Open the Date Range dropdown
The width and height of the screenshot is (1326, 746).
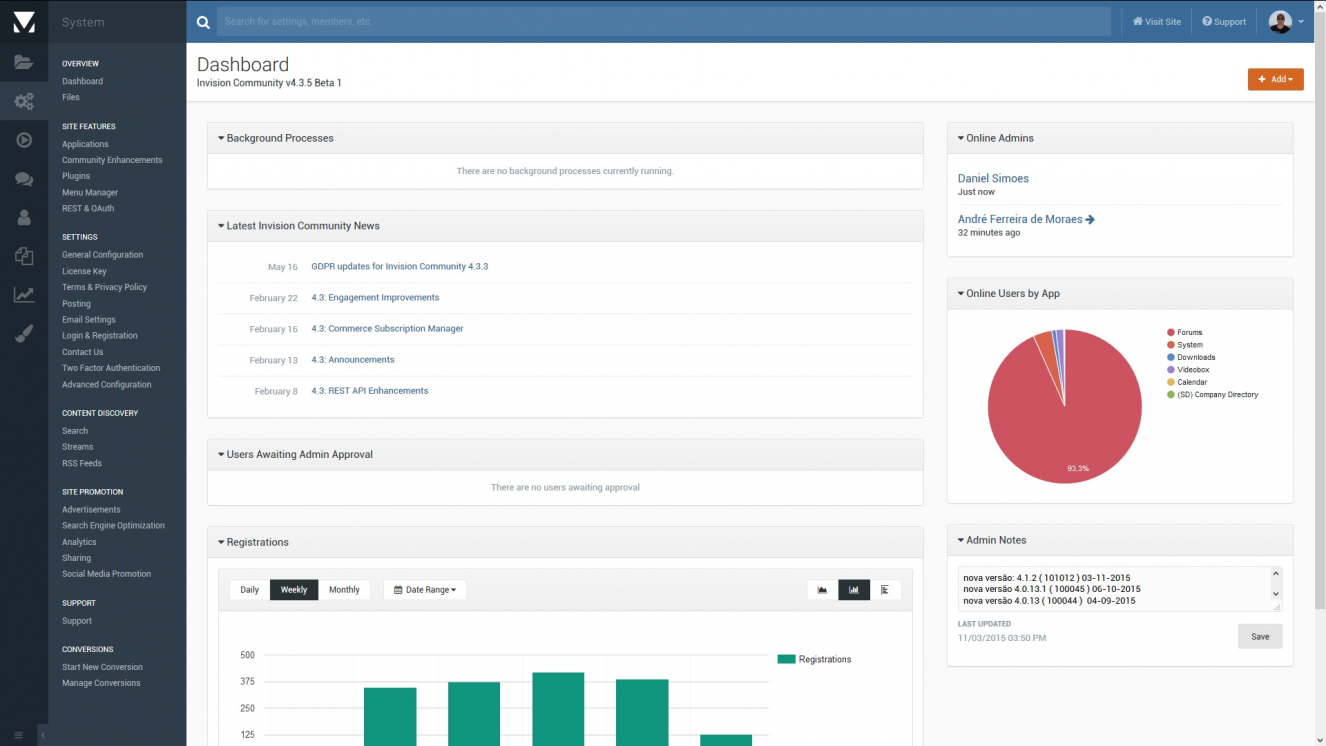[425, 590]
